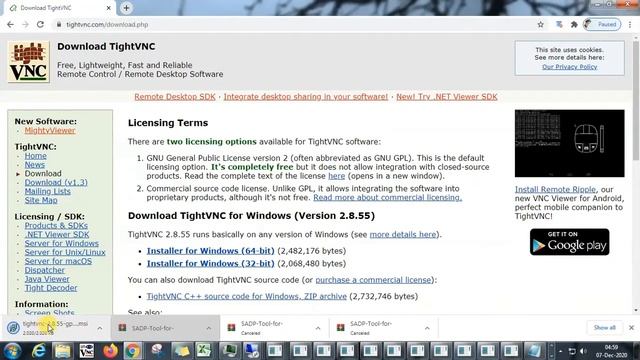Click the Get it on Google Play badge

pyautogui.click(x=569, y=242)
